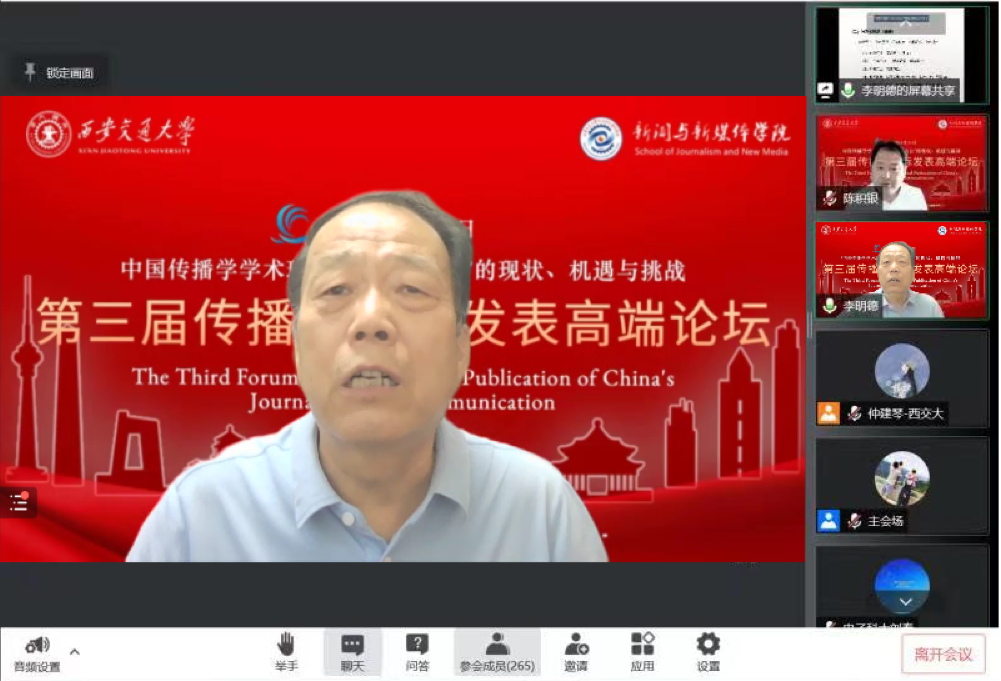Select the 李明德 video thumbnail
This screenshot has height=681, width=1001.
pyautogui.click(x=902, y=270)
